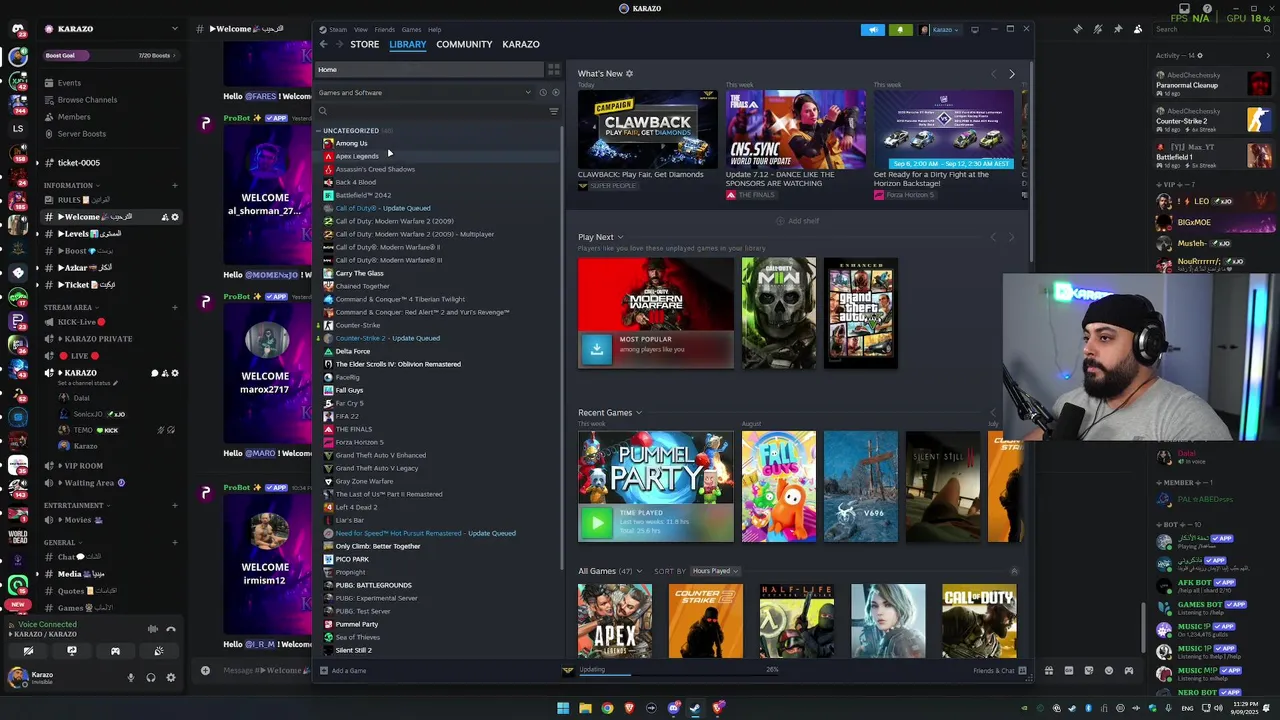
Task: Open Steam Big Picture mode icon
Action: click(x=975, y=30)
